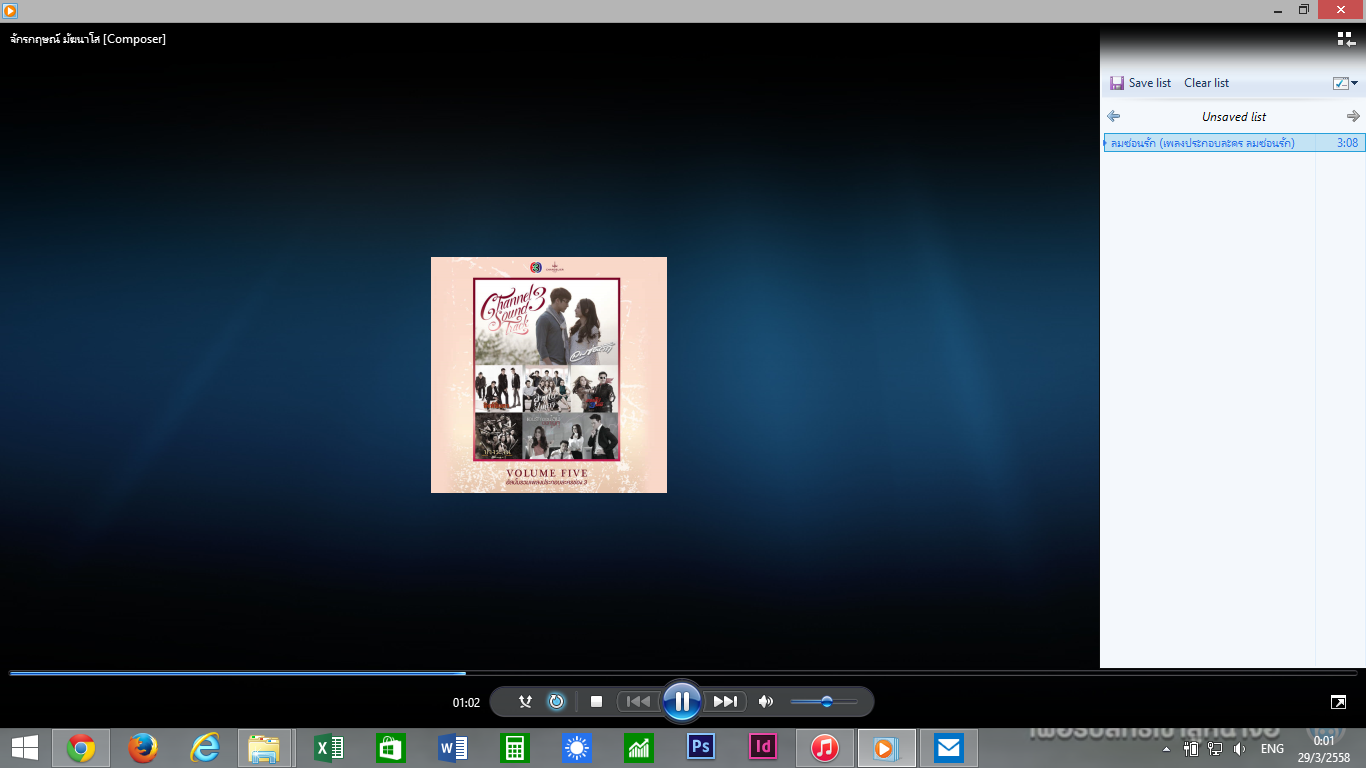Switch to Library view icon
The width and height of the screenshot is (1366, 768).
pyautogui.click(x=1346, y=39)
